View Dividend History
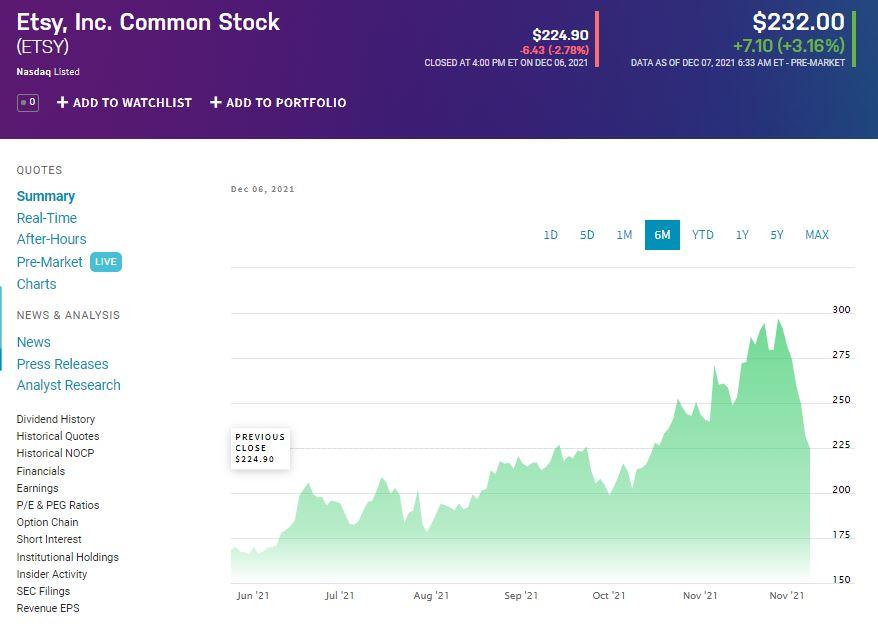Viewport: 878px width, 630px height. [x=56, y=419]
